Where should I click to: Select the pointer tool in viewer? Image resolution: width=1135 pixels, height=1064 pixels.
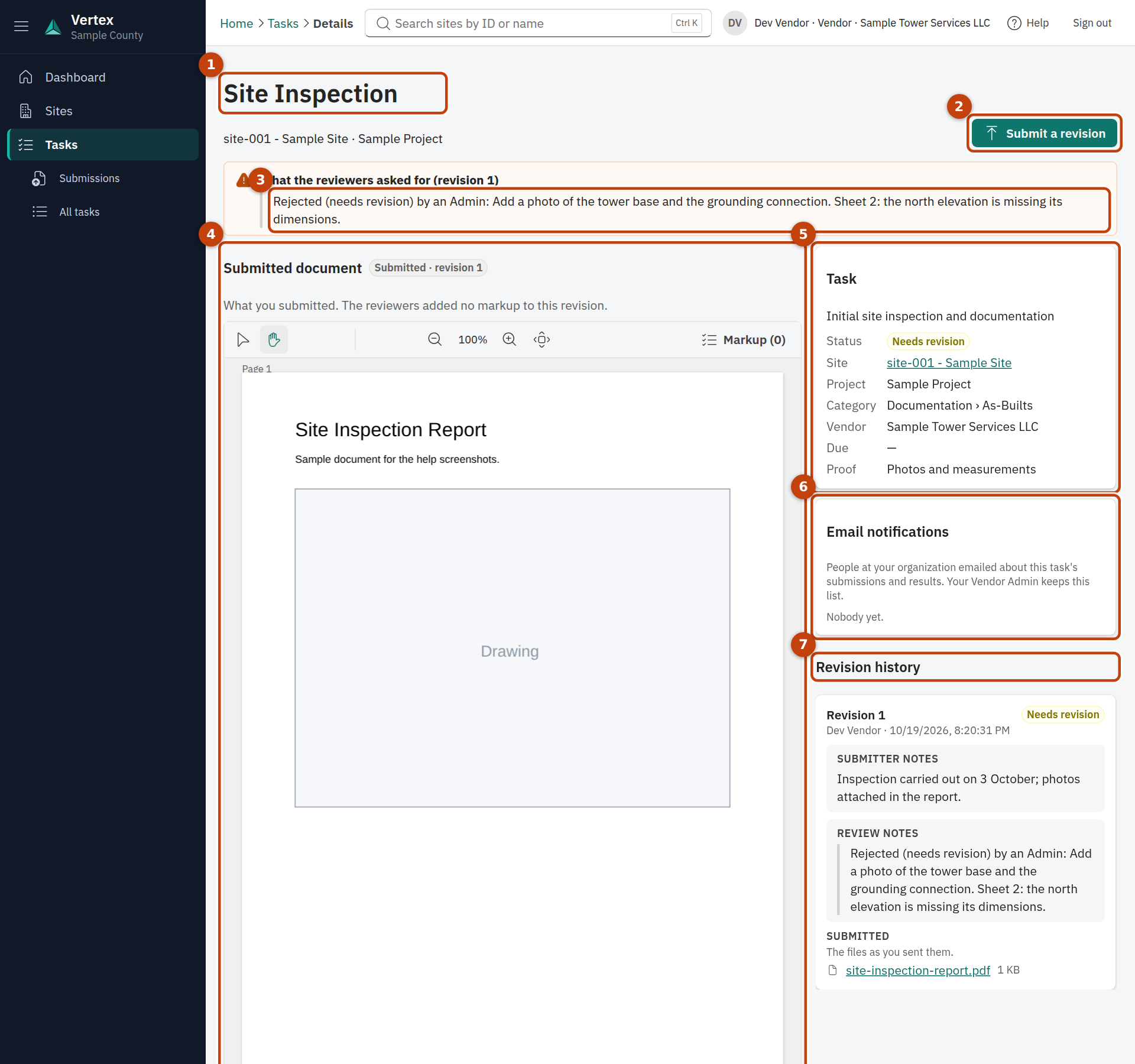243,340
